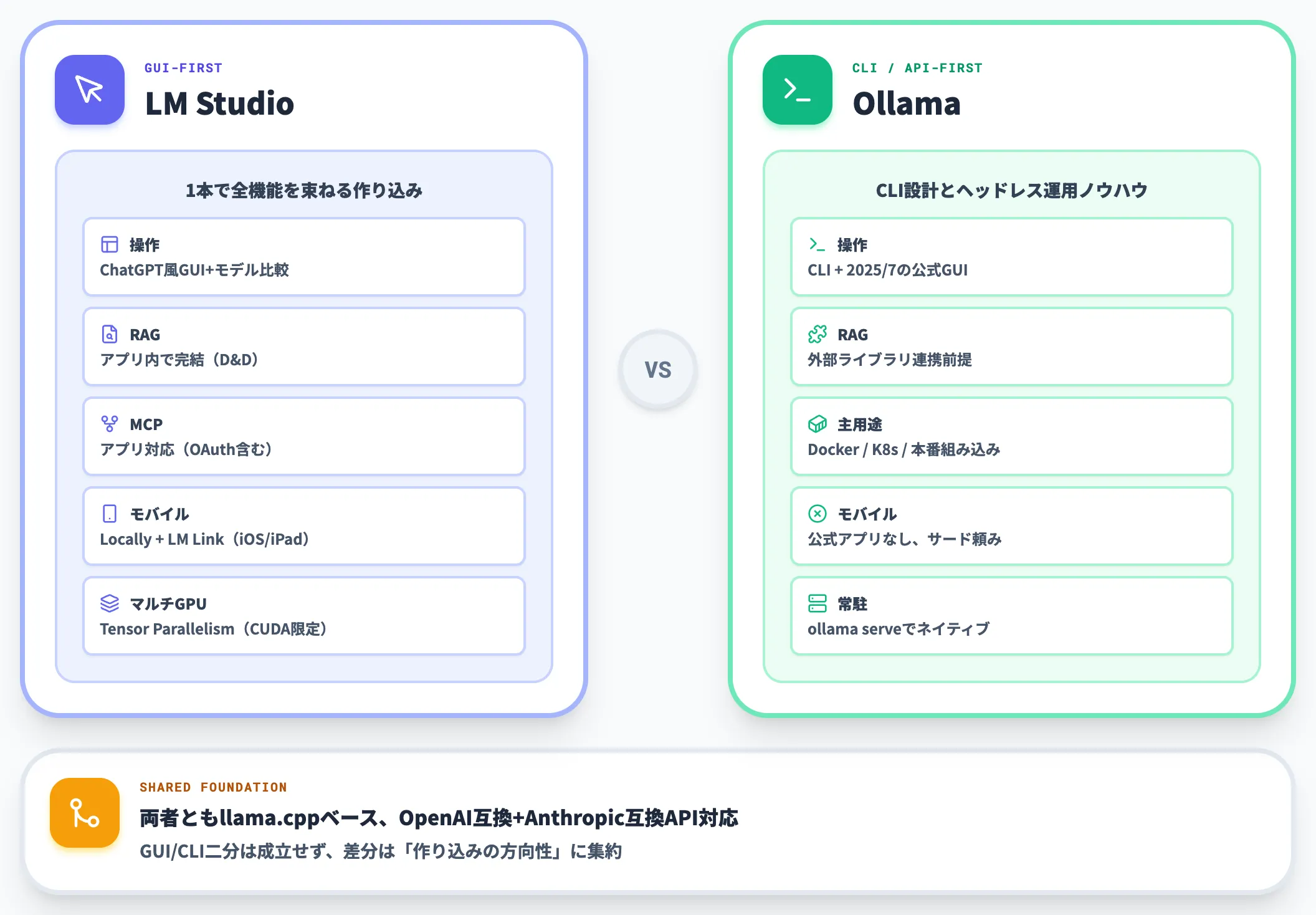This screenshot has height=915, width=1316.
Task: Click the ChatGPT風GUI+モデル比較 text
Action: click(194, 270)
